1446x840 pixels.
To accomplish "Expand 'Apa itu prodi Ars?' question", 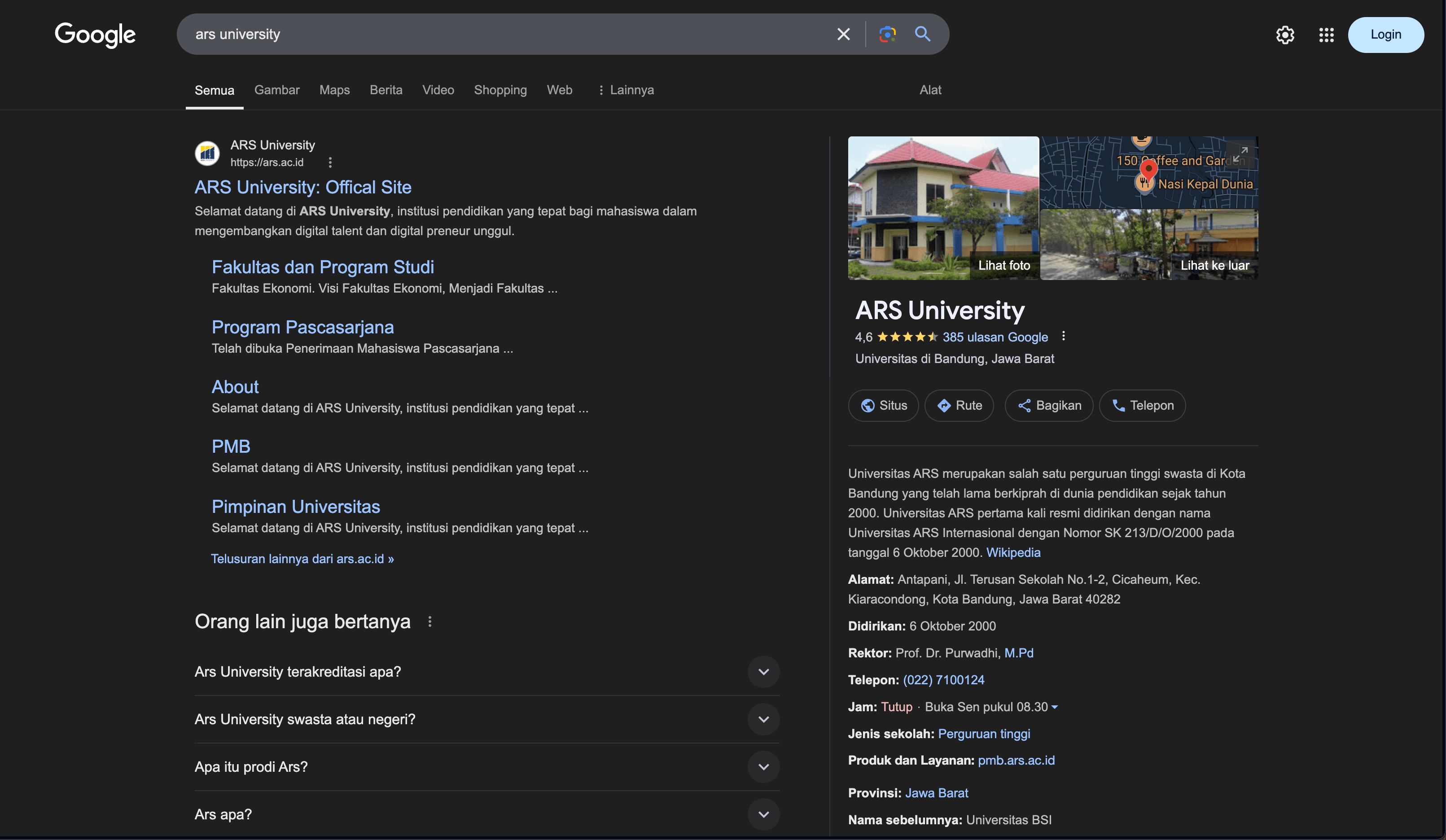I will point(486,766).
